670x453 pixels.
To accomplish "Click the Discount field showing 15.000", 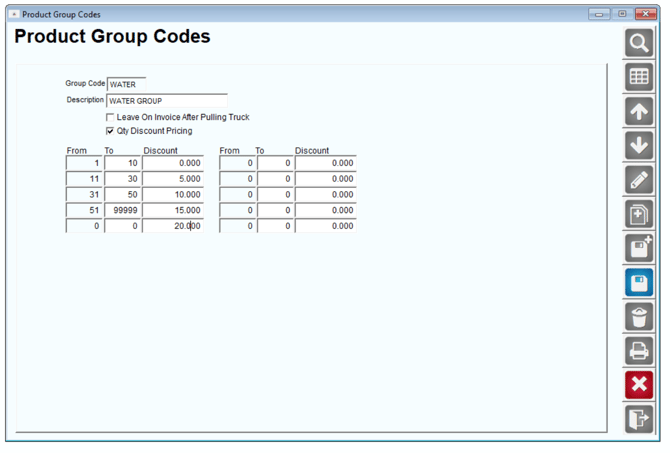I will click(173, 210).
